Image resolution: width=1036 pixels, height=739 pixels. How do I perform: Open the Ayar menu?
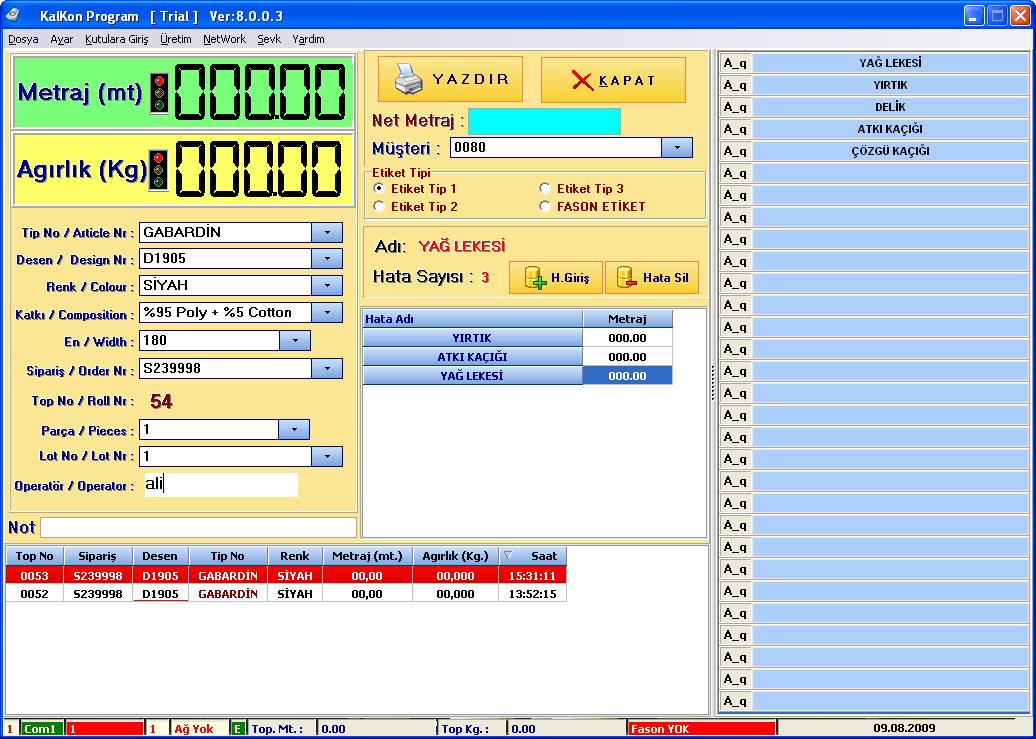coord(61,39)
